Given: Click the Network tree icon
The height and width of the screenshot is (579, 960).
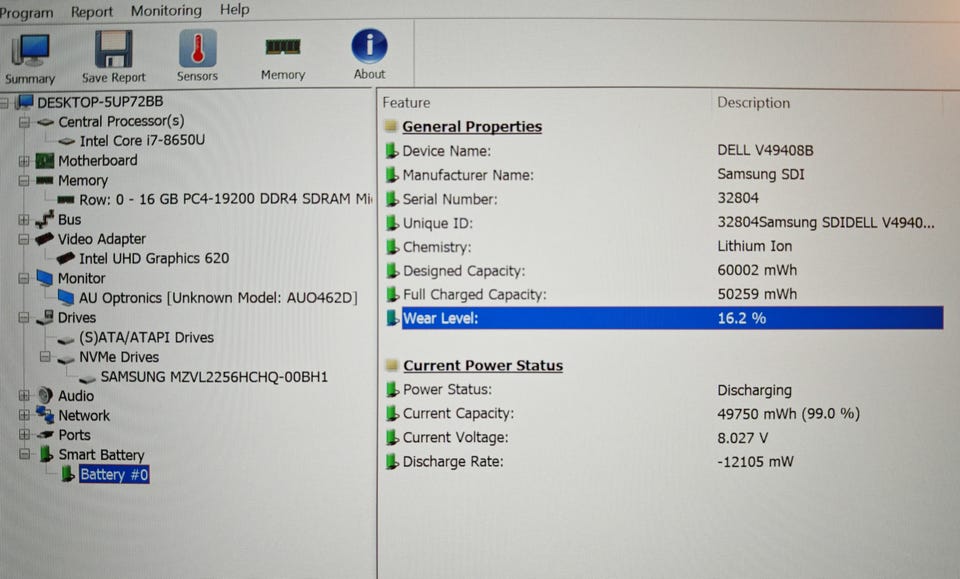Looking at the screenshot, I should 45,414.
